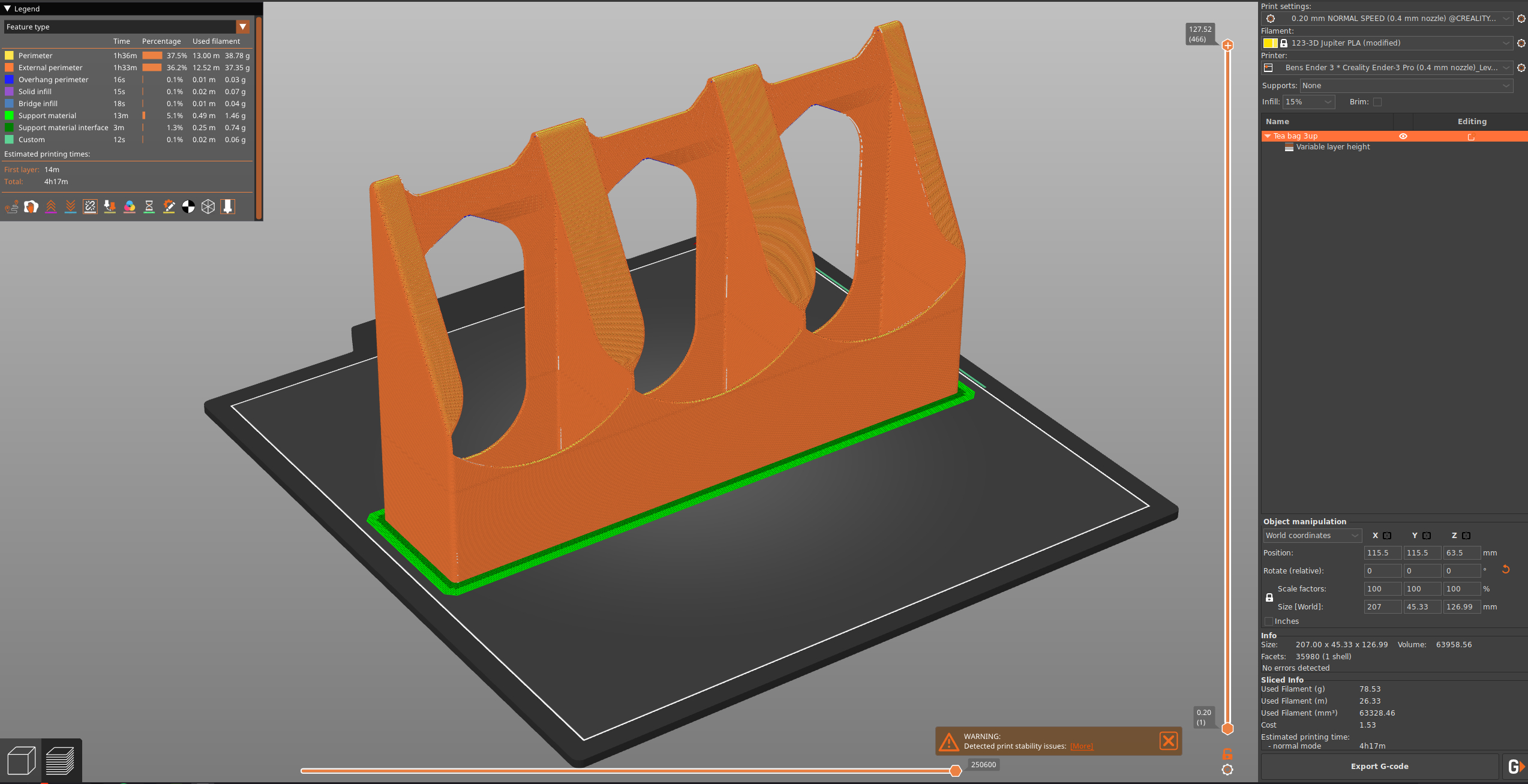The height and width of the screenshot is (784, 1528).
Task: Toggle the Brim checkbox
Action: point(1377,102)
